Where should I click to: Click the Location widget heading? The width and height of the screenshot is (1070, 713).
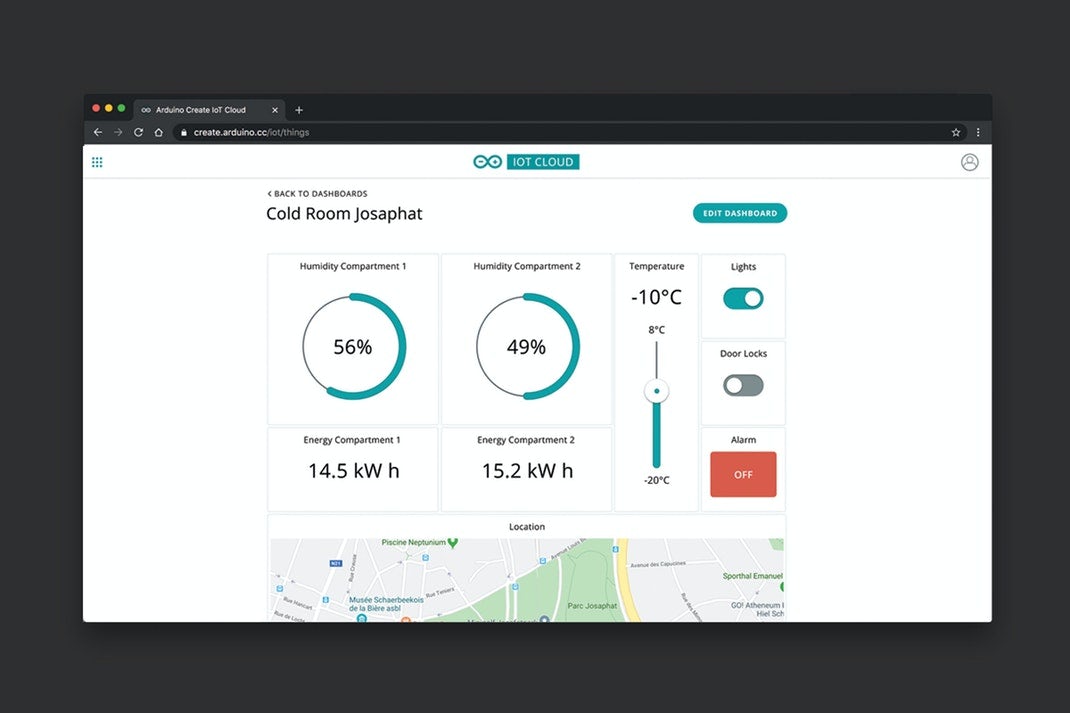coord(527,527)
